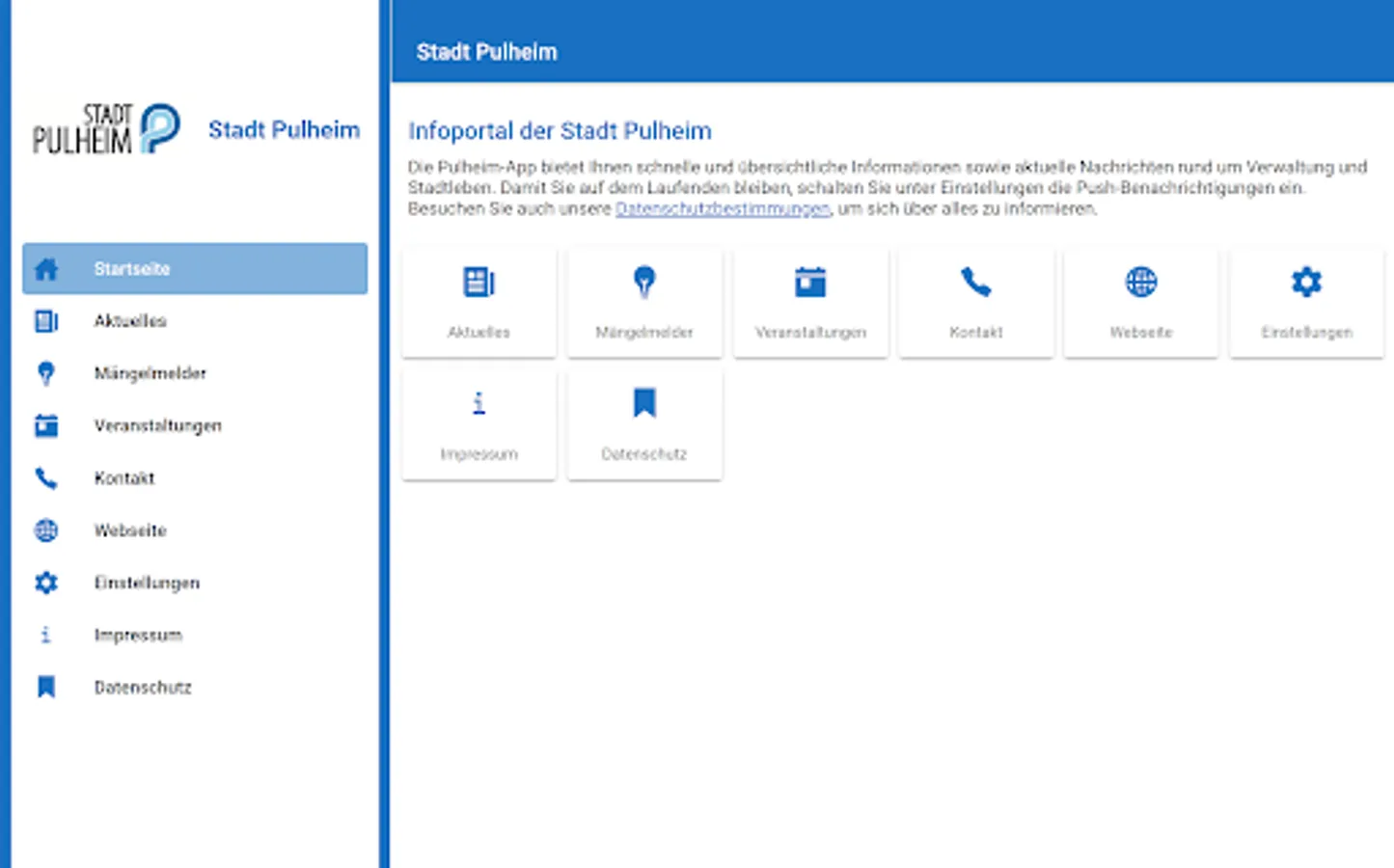Click the Datenschutz tile label
This screenshot has width=1394, height=868.
coord(644,453)
